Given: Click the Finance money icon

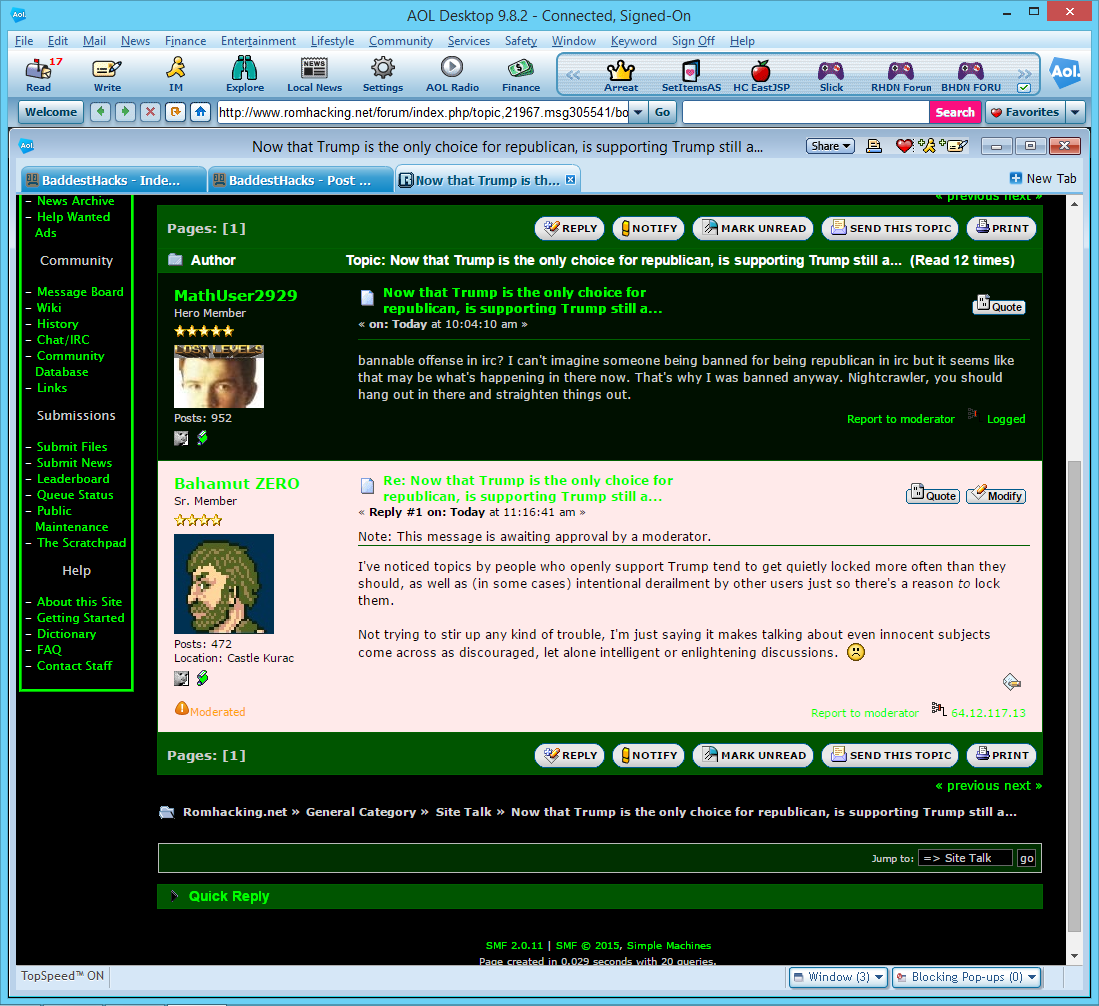Looking at the screenshot, I should [521, 74].
